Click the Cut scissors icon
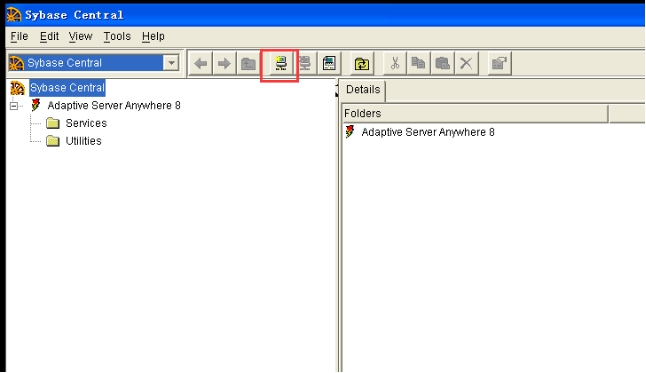Image resolution: width=646 pixels, height=373 pixels. point(395,63)
